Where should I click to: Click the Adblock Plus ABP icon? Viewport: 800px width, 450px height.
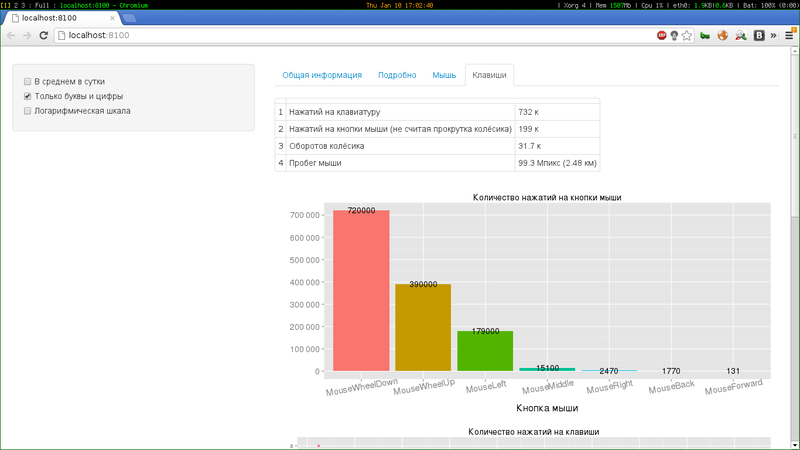[662, 35]
